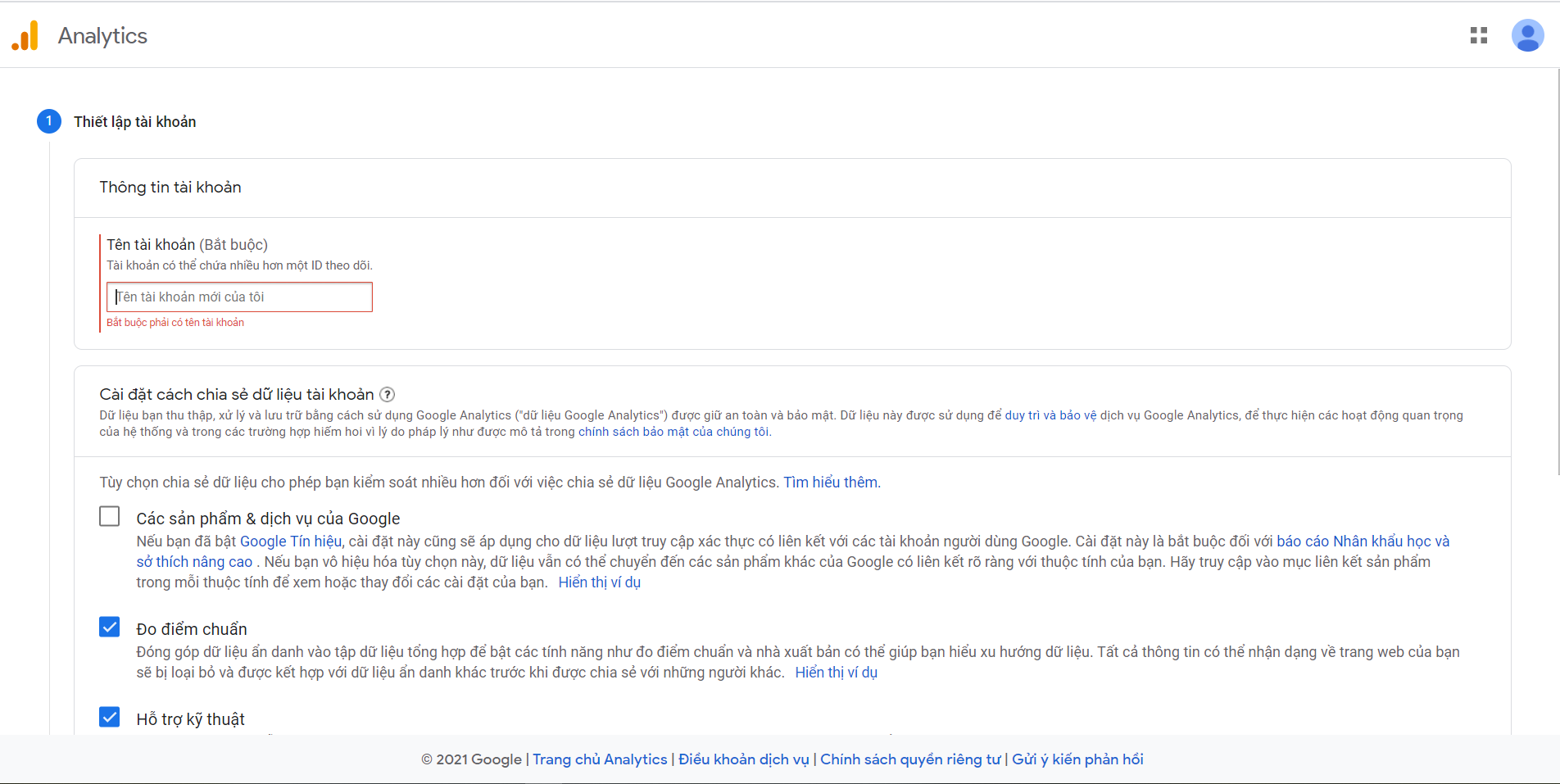Open the duy trì và bảo vệ link
1560x784 pixels.
click(x=1050, y=415)
